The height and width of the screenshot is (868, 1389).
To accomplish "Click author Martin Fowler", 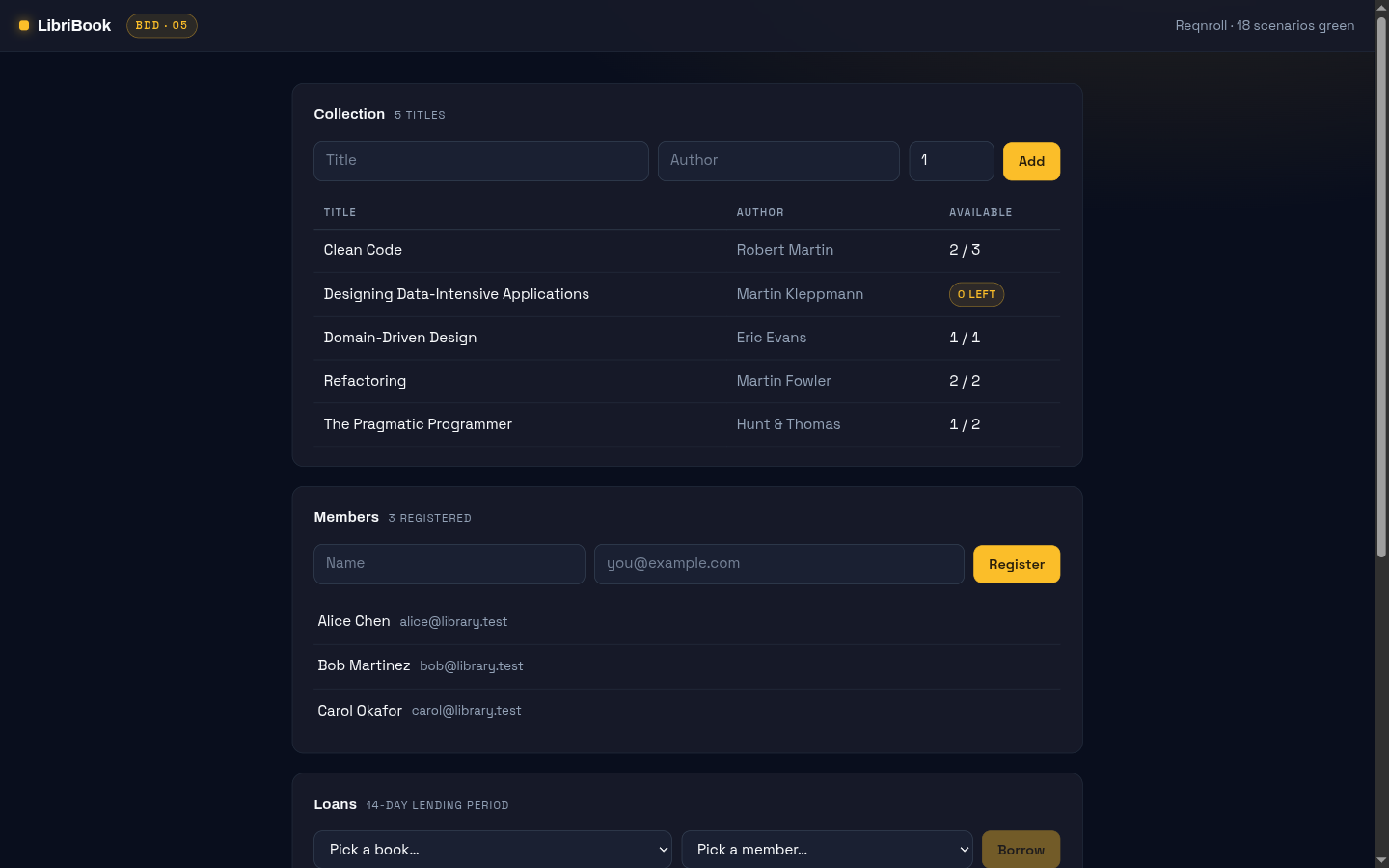I will pyautogui.click(x=783, y=381).
